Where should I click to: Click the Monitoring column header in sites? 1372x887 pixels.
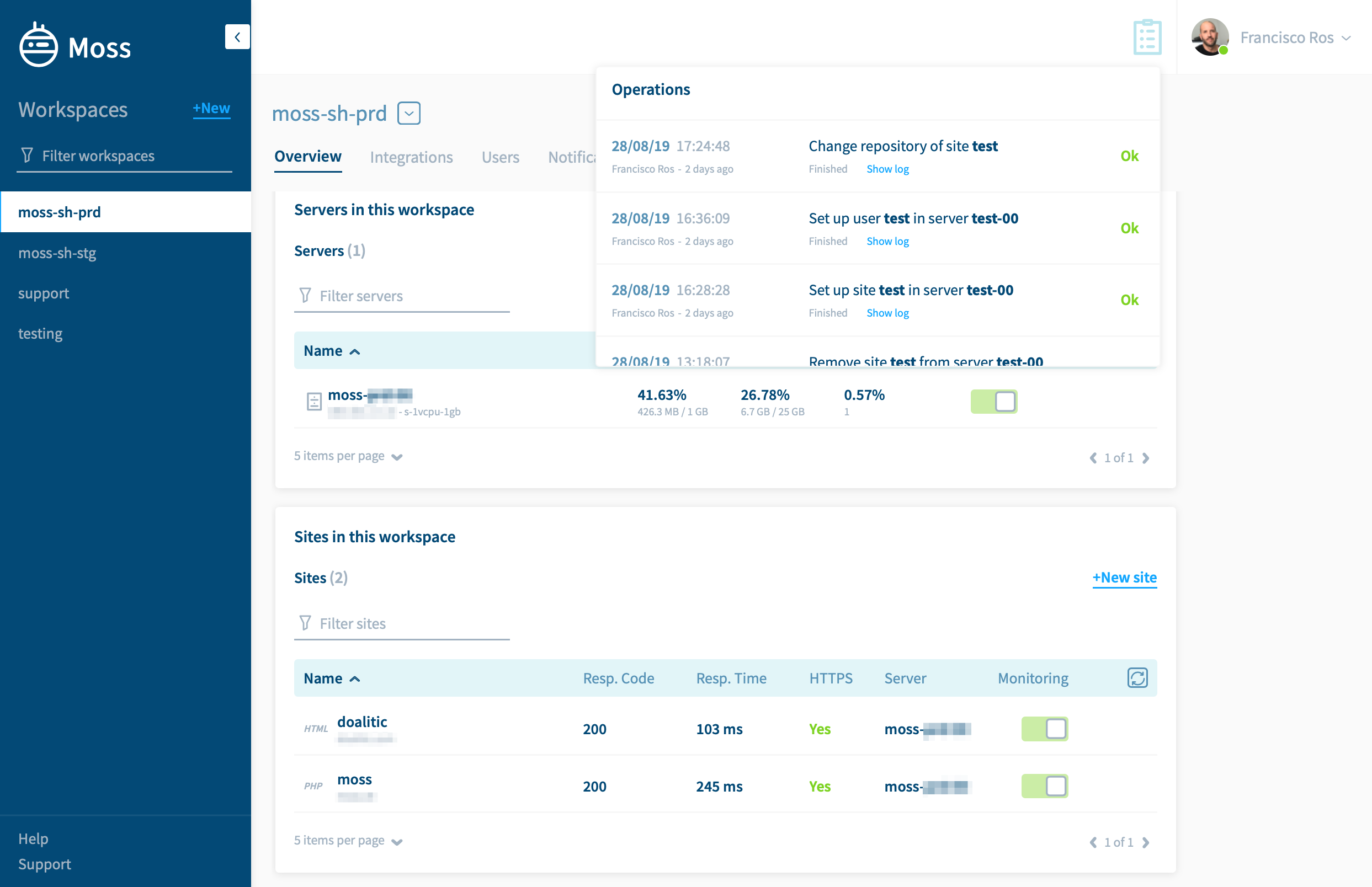click(x=1033, y=678)
